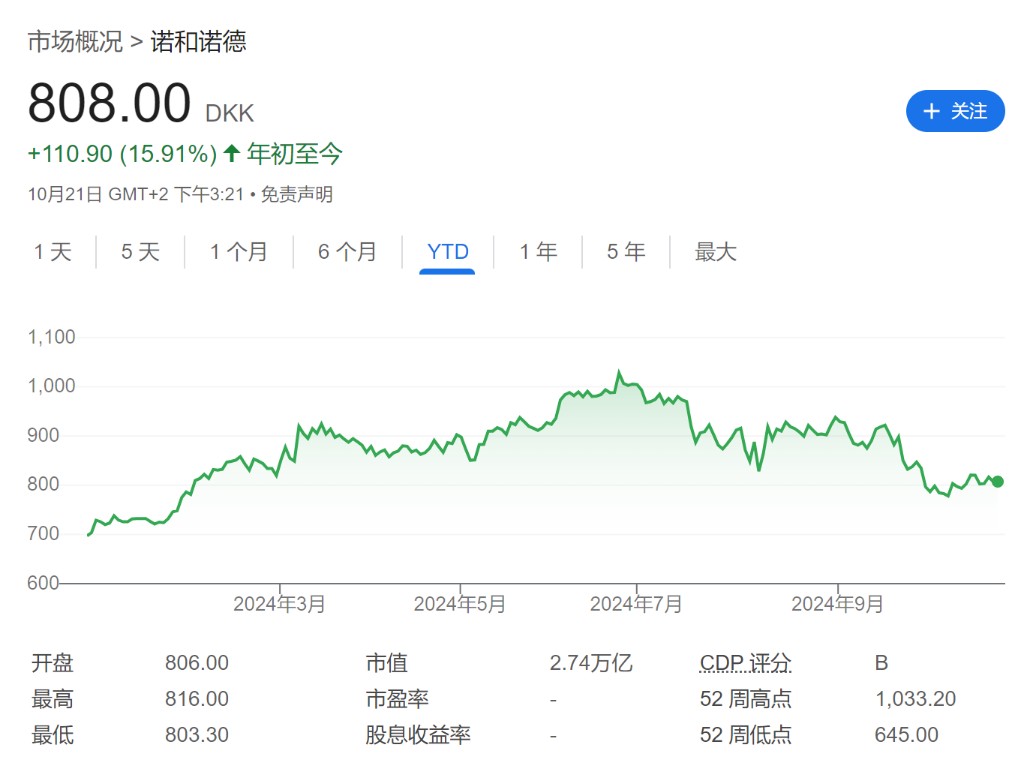
Task: Select the YTD range tab
Action: click(447, 252)
